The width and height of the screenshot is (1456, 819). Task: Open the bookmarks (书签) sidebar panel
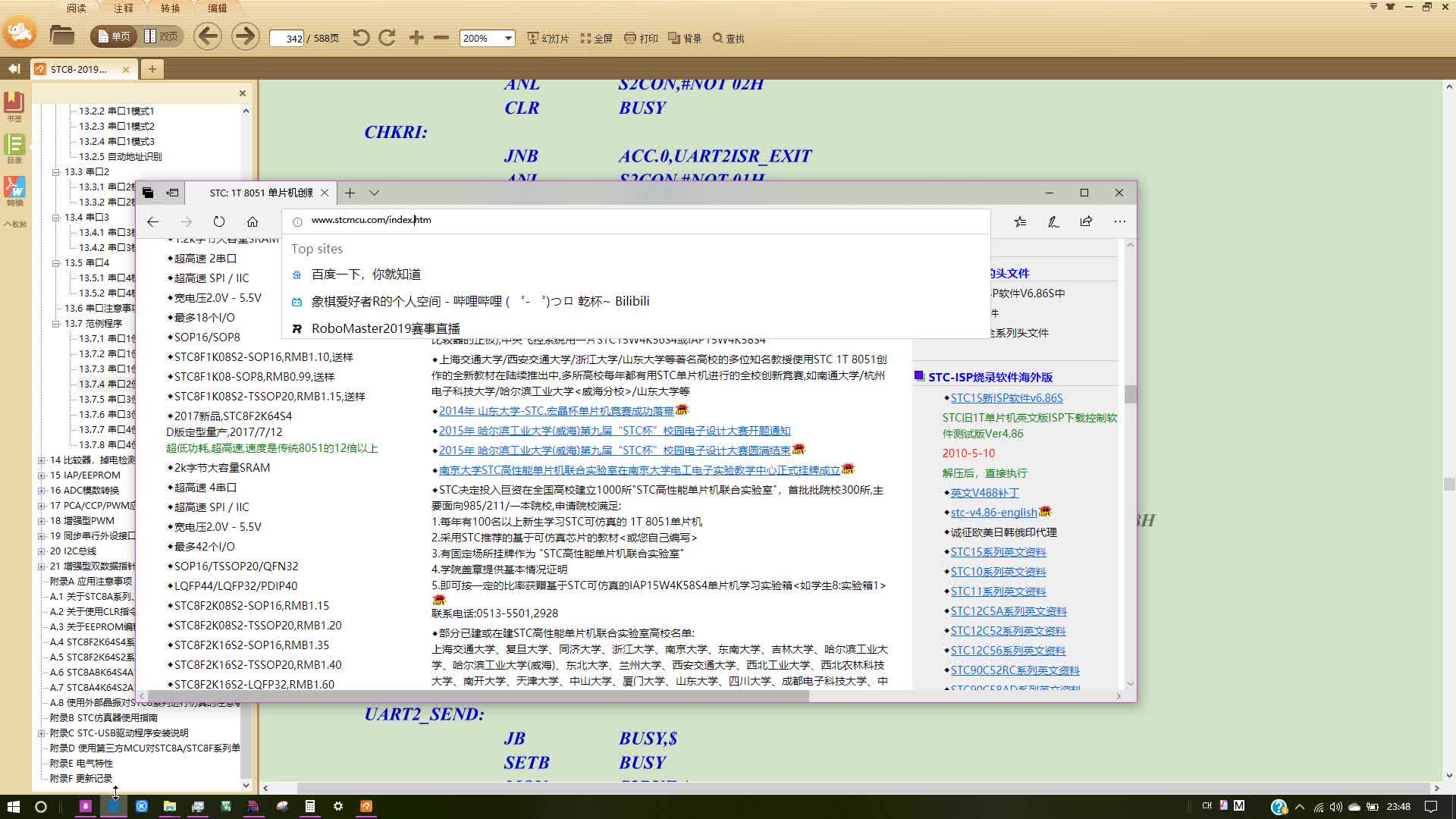tap(14, 105)
